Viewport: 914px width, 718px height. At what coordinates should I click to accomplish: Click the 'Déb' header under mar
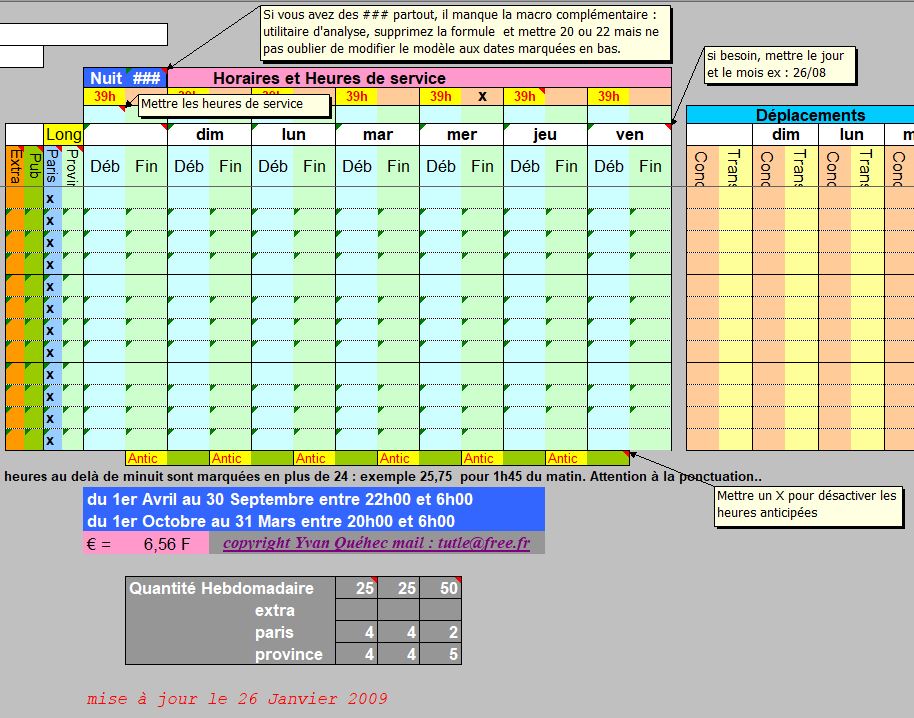pyautogui.click(x=357, y=166)
